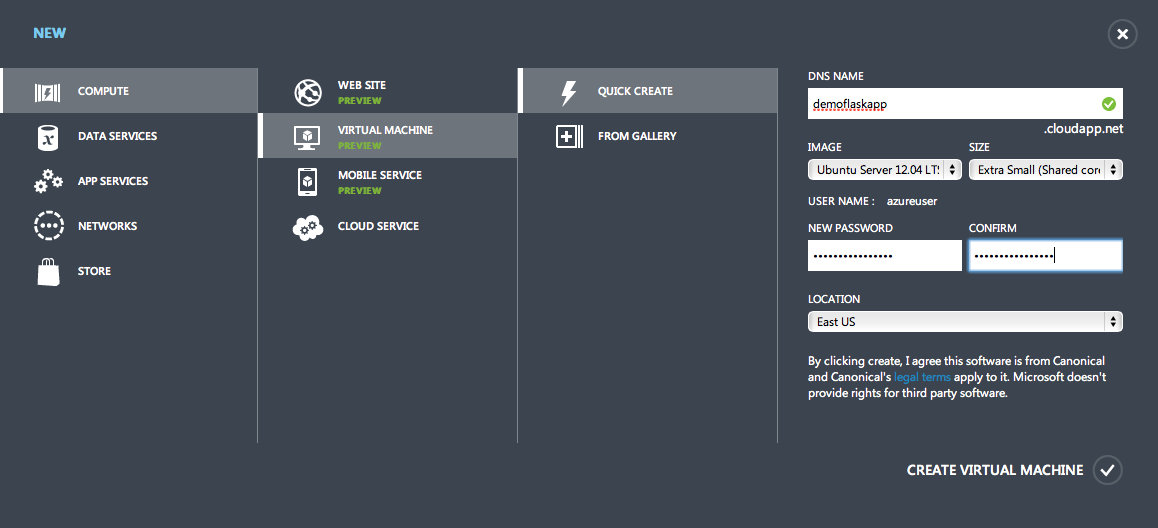This screenshot has height=528, width=1158.
Task: Click the New Password field
Action: [x=885, y=256]
